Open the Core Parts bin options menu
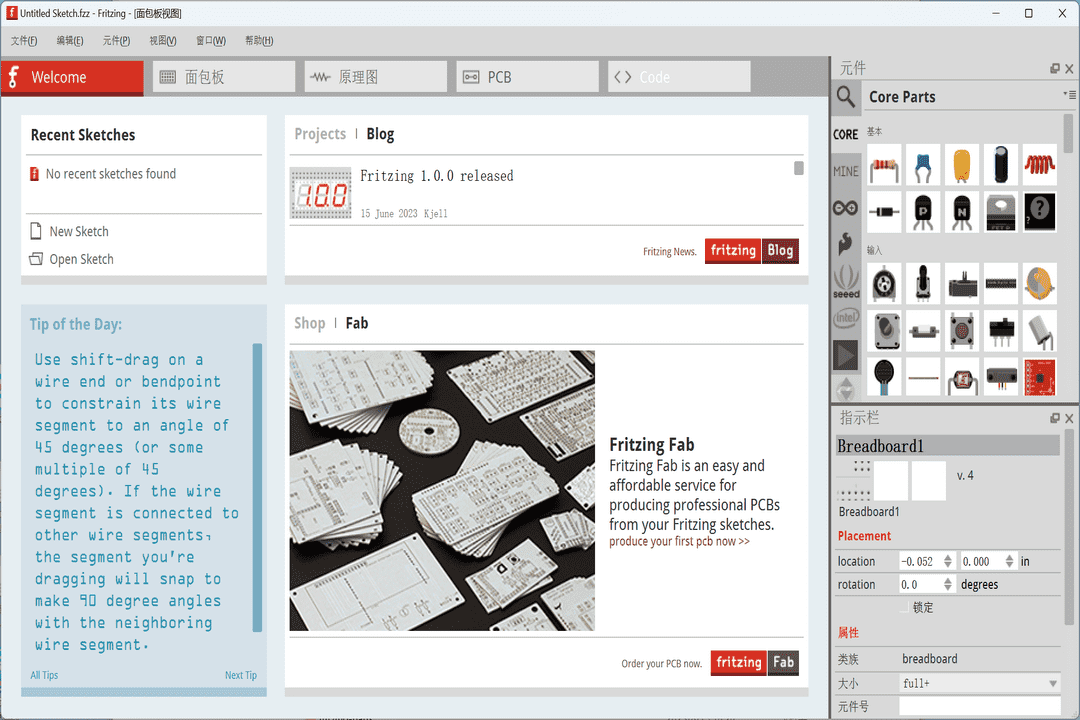1080x720 pixels. (1068, 94)
